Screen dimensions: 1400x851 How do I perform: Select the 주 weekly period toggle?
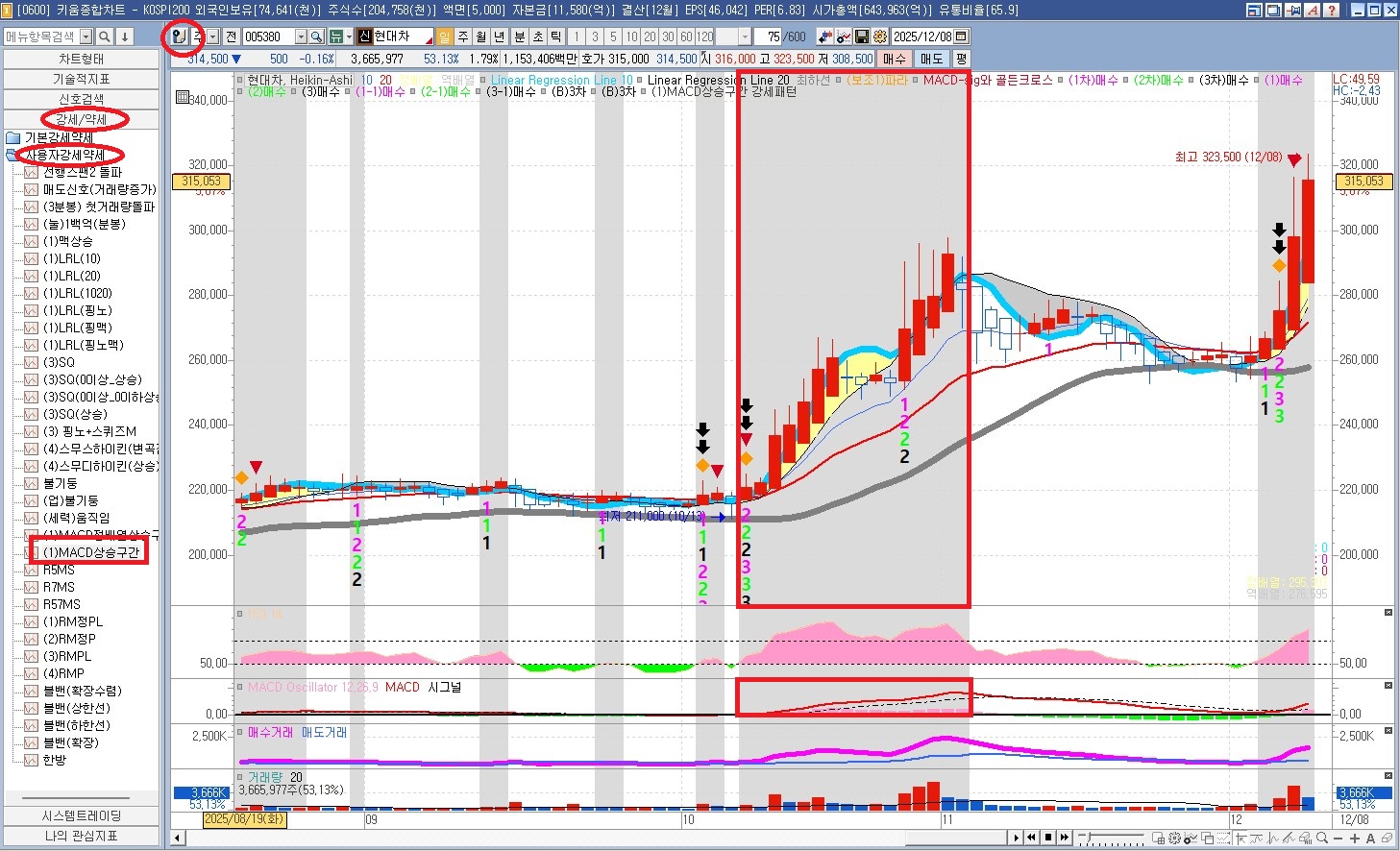click(463, 36)
